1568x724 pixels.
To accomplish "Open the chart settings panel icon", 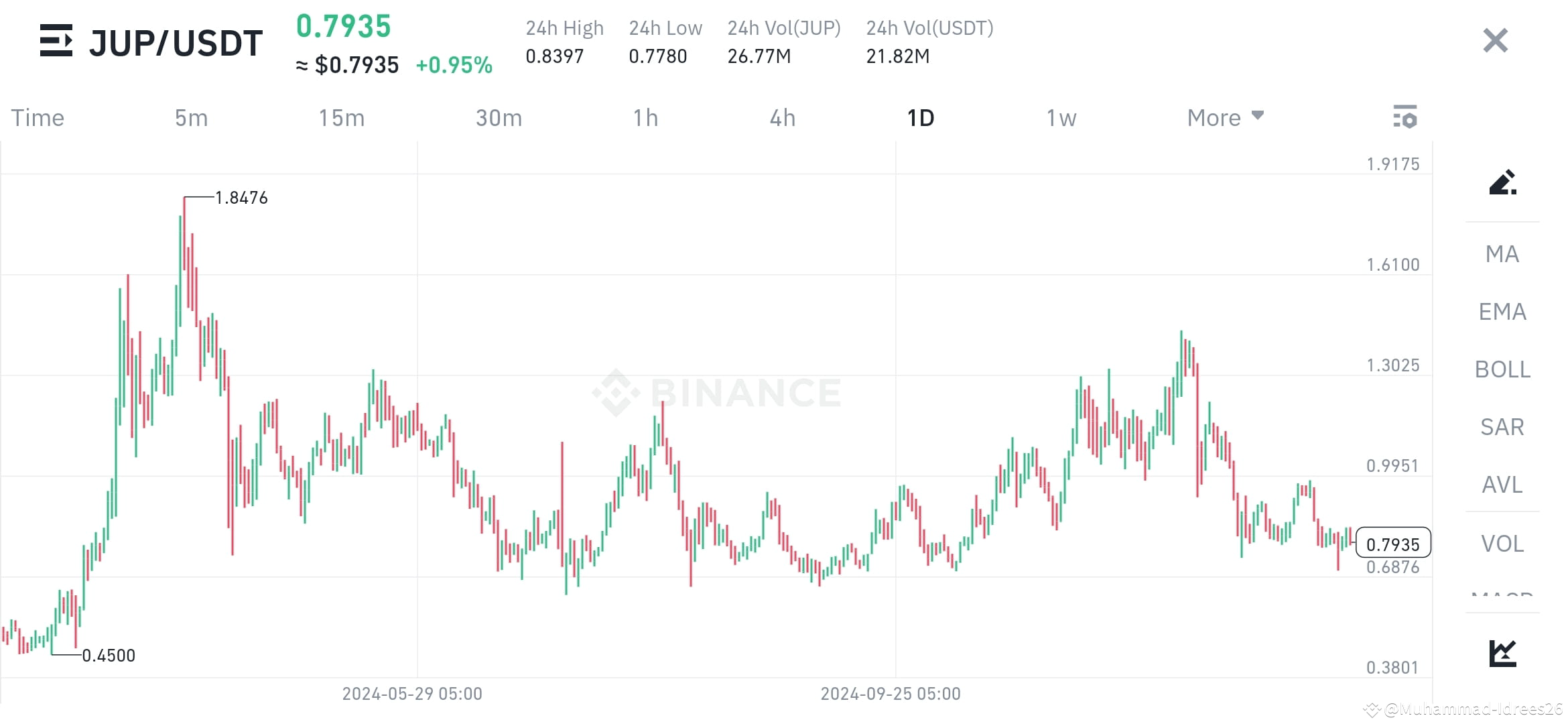I will tap(1407, 117).
